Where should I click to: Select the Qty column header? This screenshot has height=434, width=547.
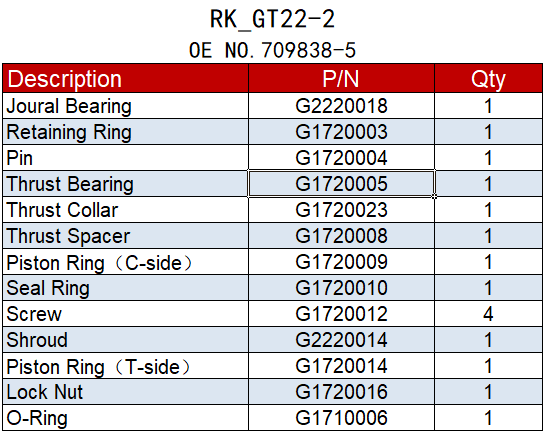(488, 78)
